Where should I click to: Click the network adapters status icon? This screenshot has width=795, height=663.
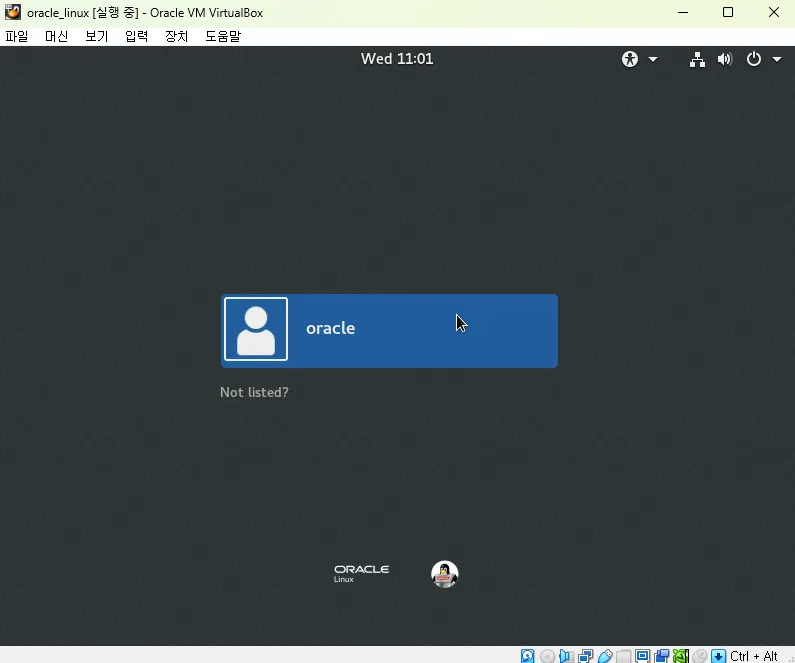click(x=586, y=656)
